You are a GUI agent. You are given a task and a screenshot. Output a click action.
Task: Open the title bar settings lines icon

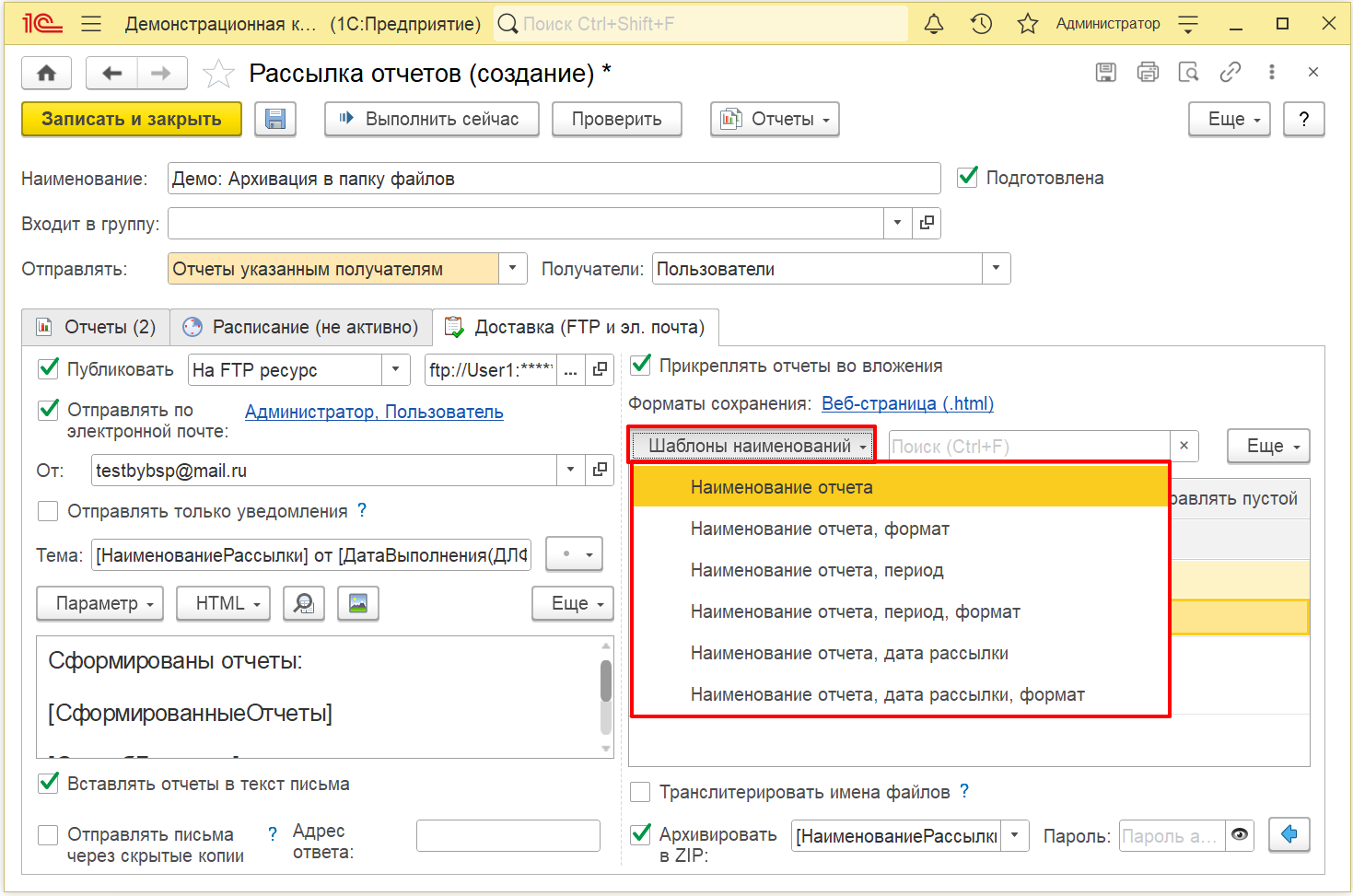point(1188,24)
